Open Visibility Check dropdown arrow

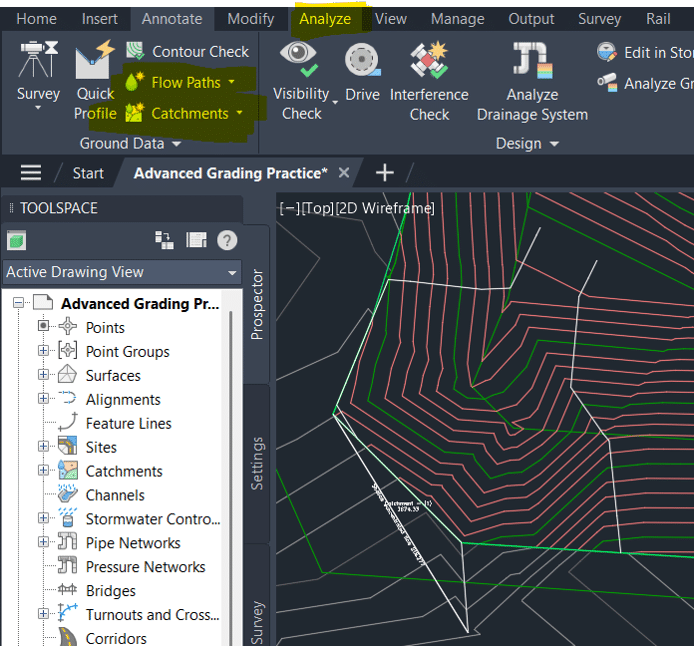[335, 103]
